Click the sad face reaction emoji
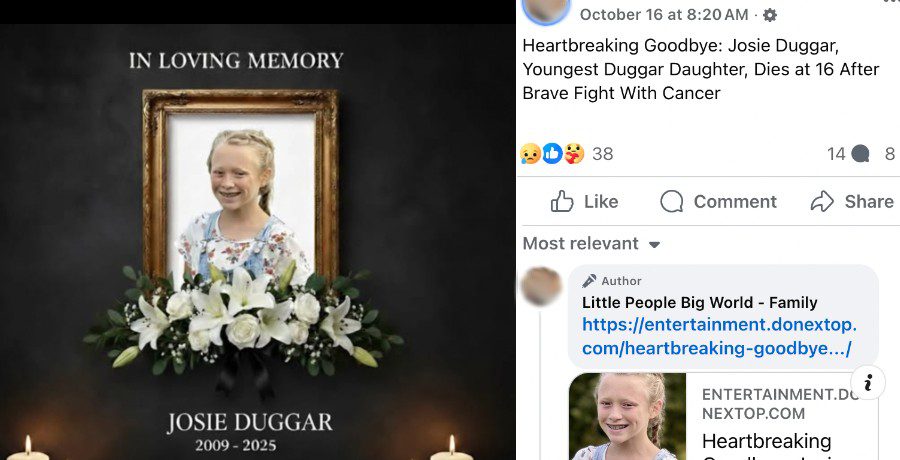Viewport: 900px width, 460px height. pos(530,153)
